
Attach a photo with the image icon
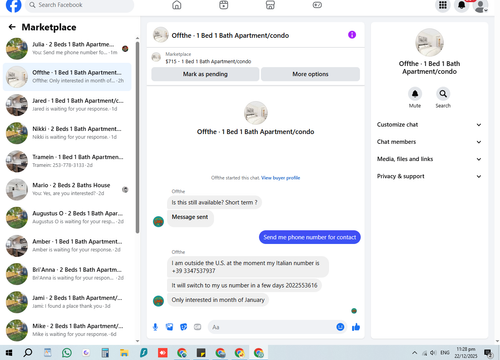point(169,327)
